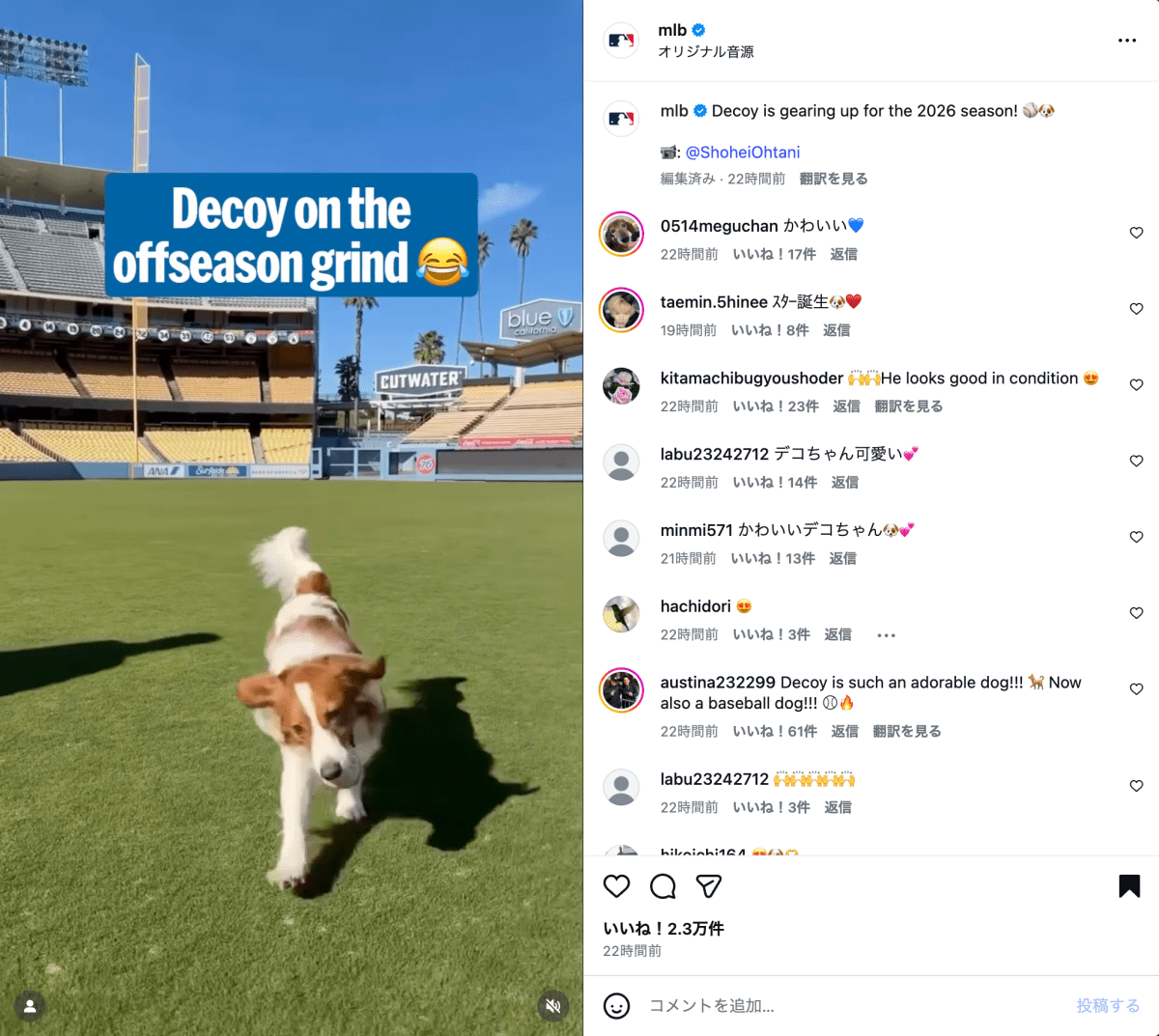Like the post with the heart icon

pos(616,886)
